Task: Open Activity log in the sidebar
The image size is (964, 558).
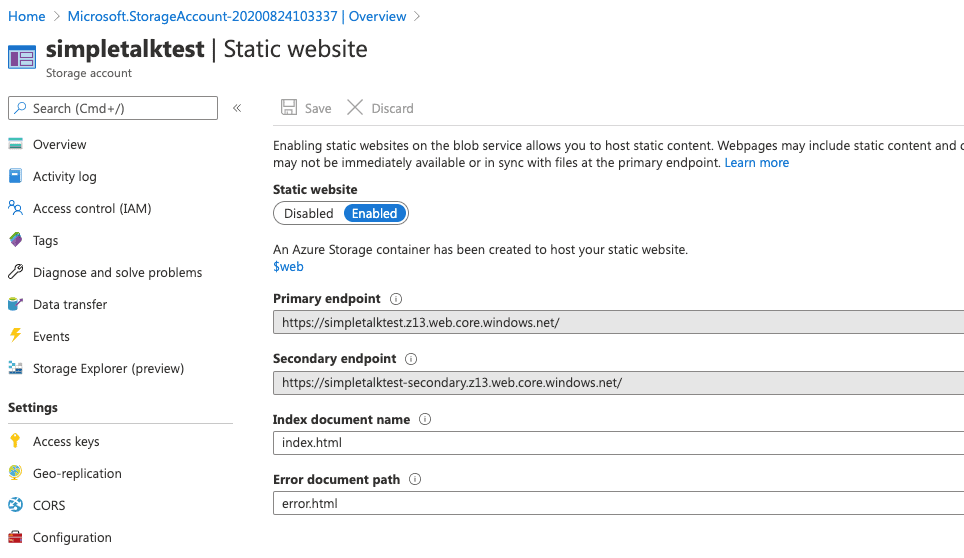Action: (x=65, y=176)
